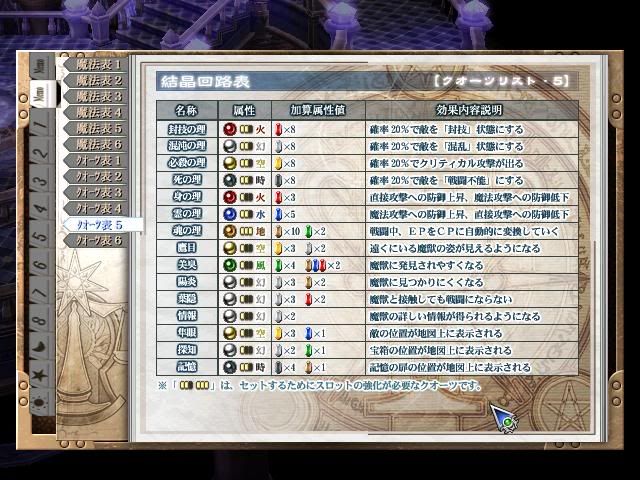
Task: Click the yellow orb for 必殺の理
Action: coord(230,163)
